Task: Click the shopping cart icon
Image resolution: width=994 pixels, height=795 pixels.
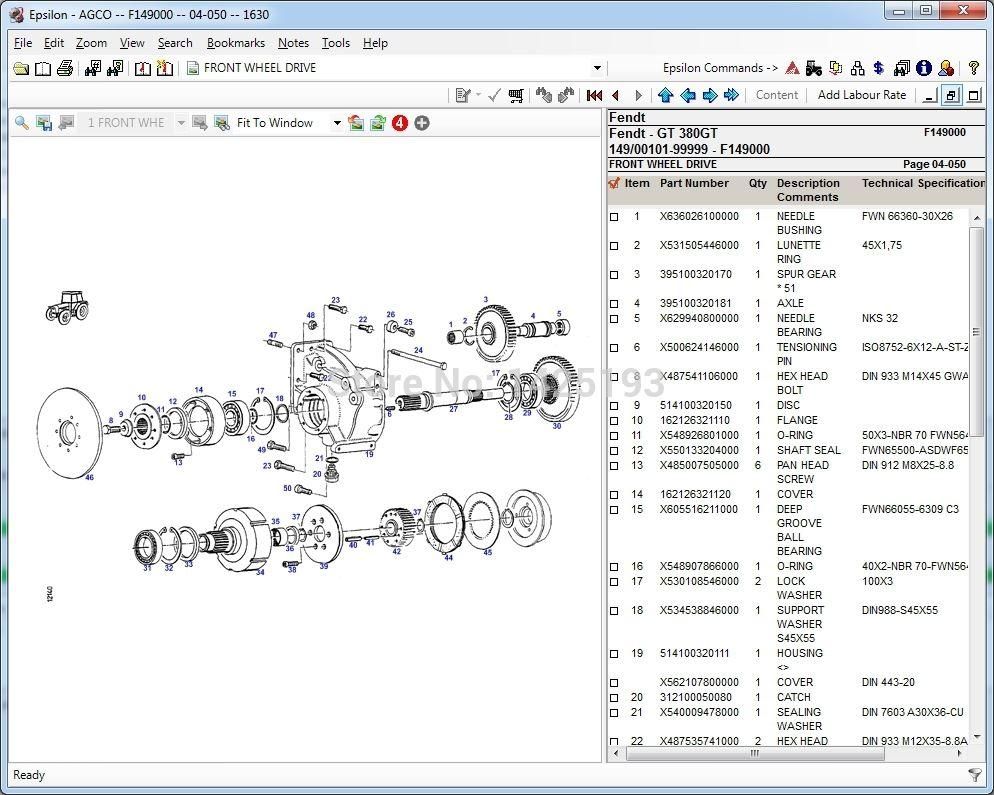Action: (836, 68)
